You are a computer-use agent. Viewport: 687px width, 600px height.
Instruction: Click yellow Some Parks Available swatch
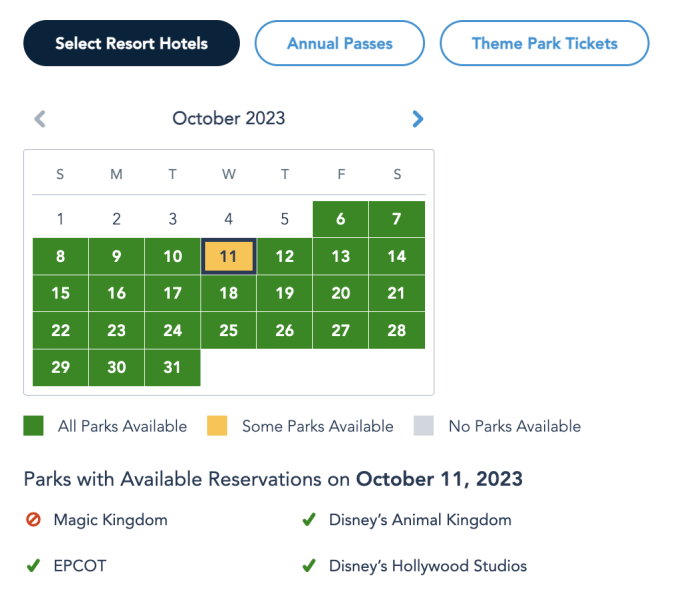[x=217, y=426]
